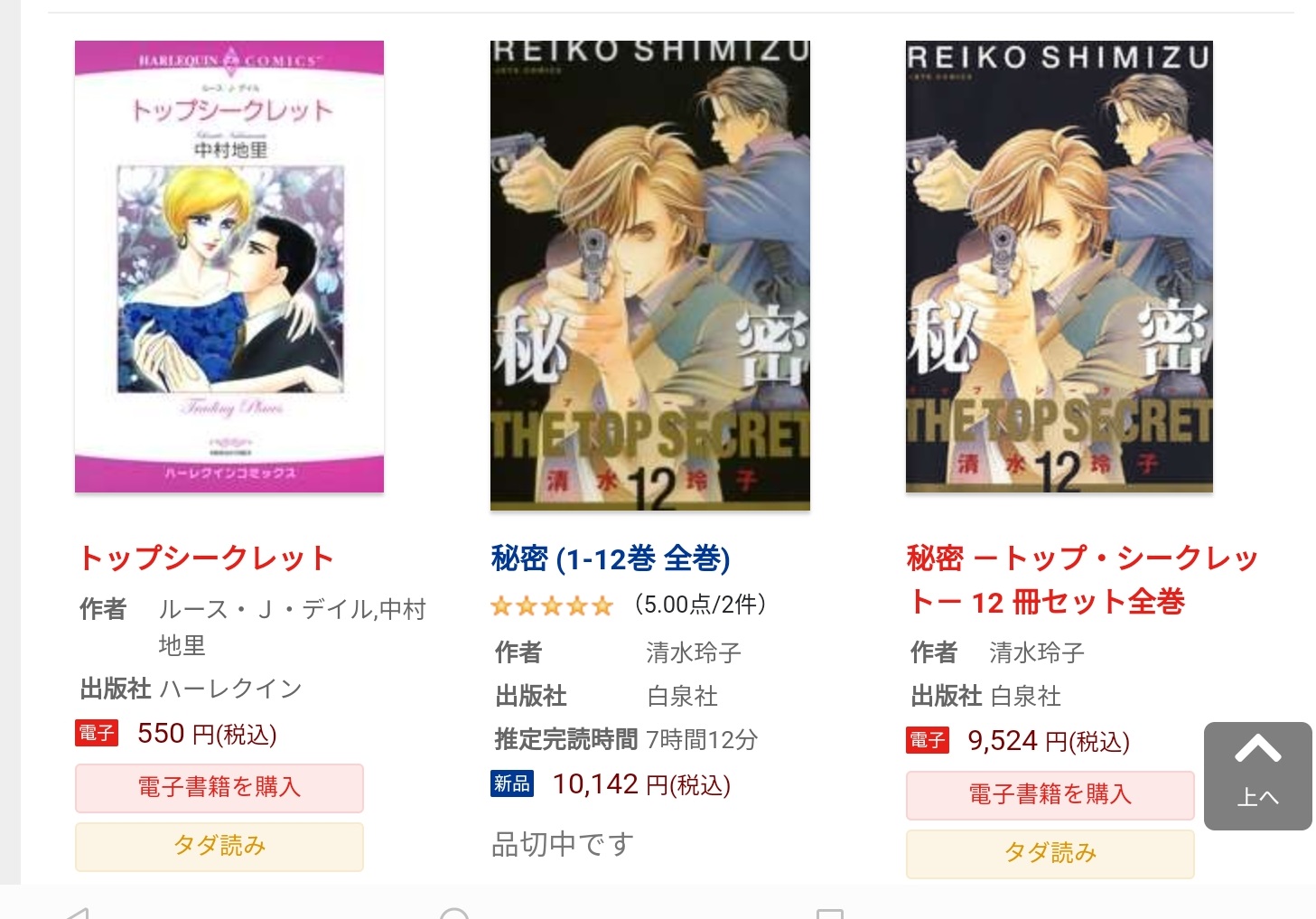1316x919 pixels.
Task: Tap the Android back navigation icon
Action: pos(78,913)
